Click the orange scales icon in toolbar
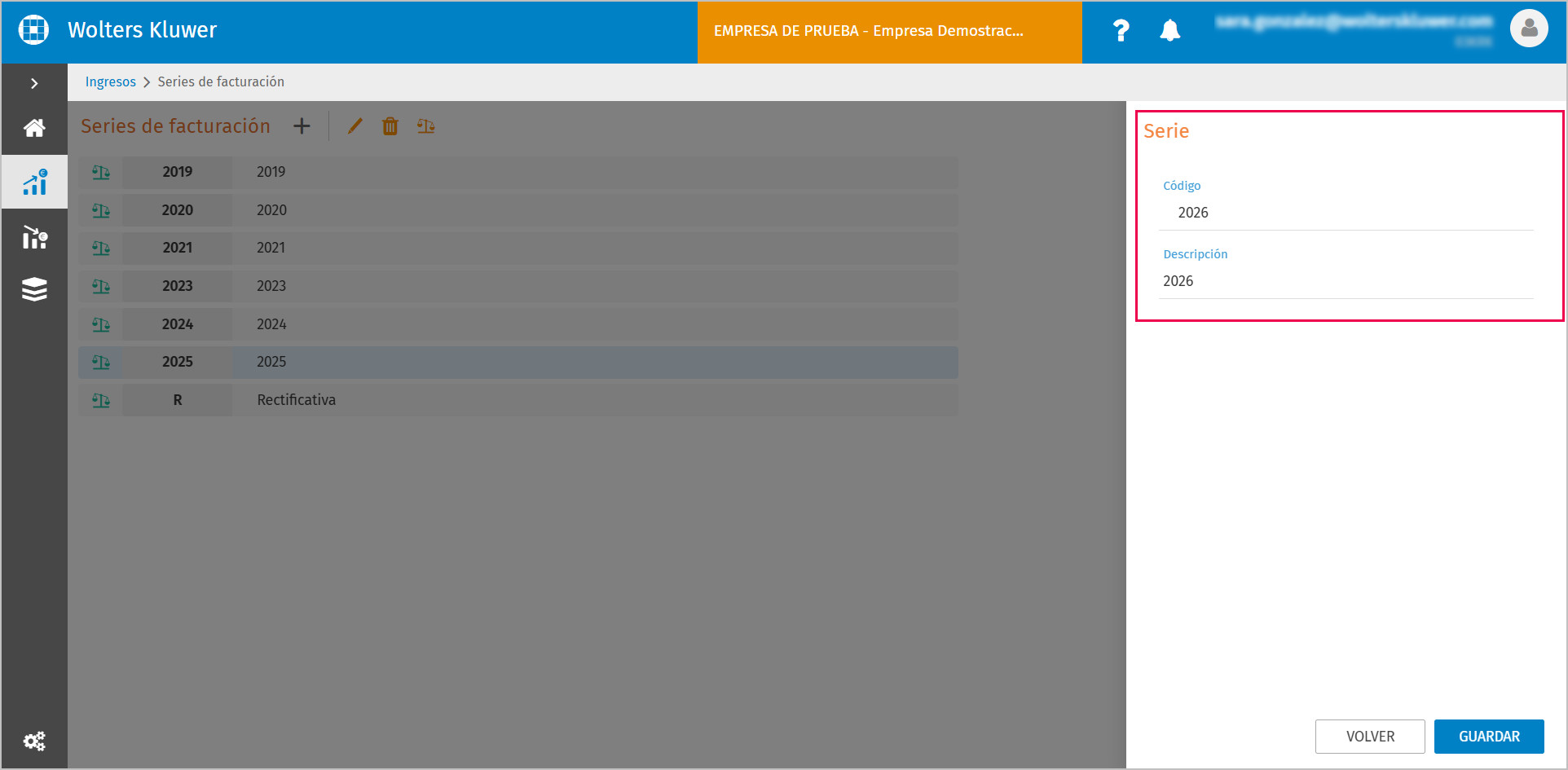 (426, 126)
